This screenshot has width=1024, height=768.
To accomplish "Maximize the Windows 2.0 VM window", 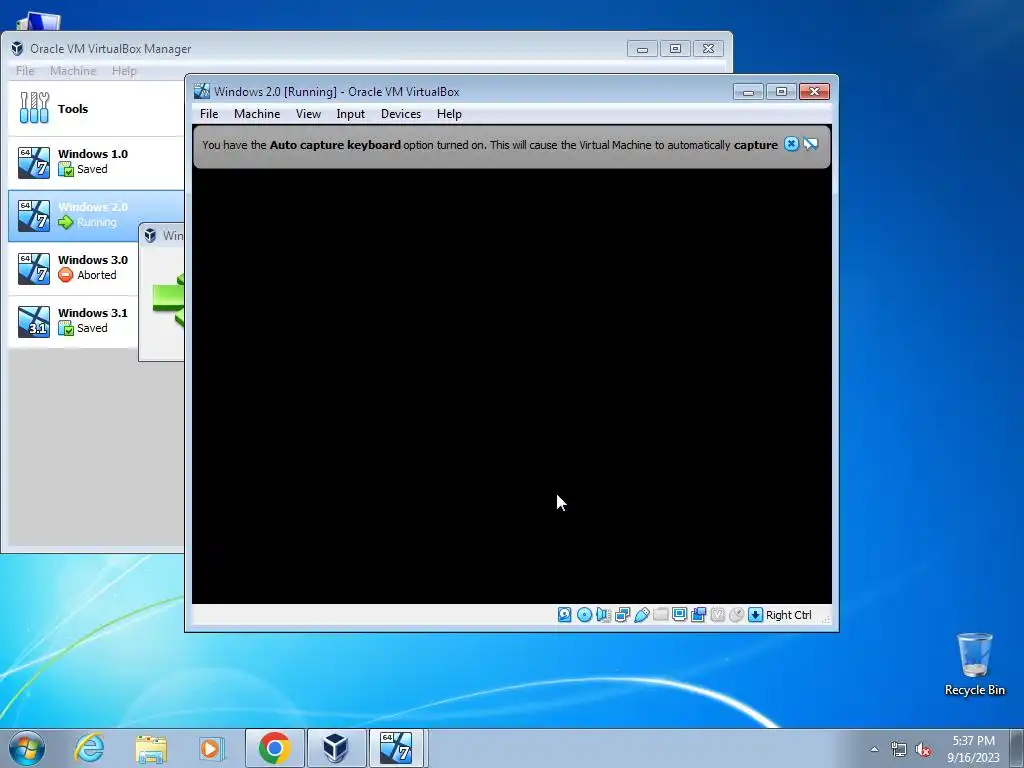I will [781, 91].
